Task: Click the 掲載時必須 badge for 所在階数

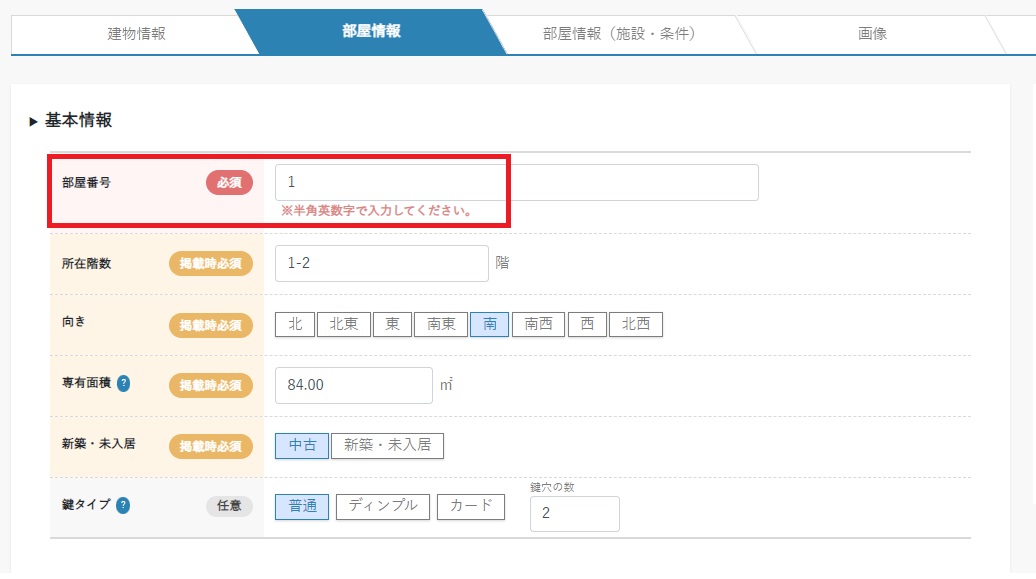Action: [211, 264]
